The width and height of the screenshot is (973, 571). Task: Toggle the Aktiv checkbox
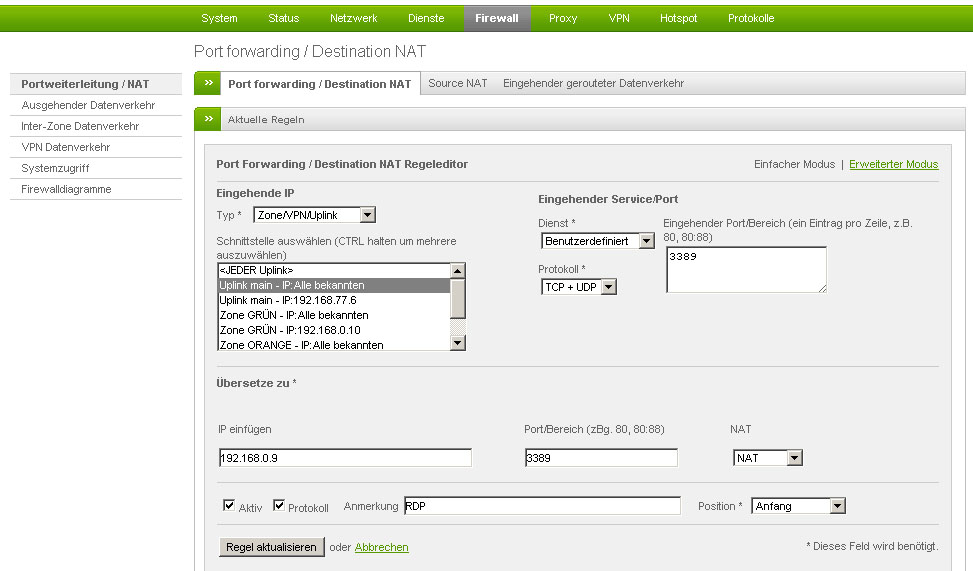[x=229, y=506]
